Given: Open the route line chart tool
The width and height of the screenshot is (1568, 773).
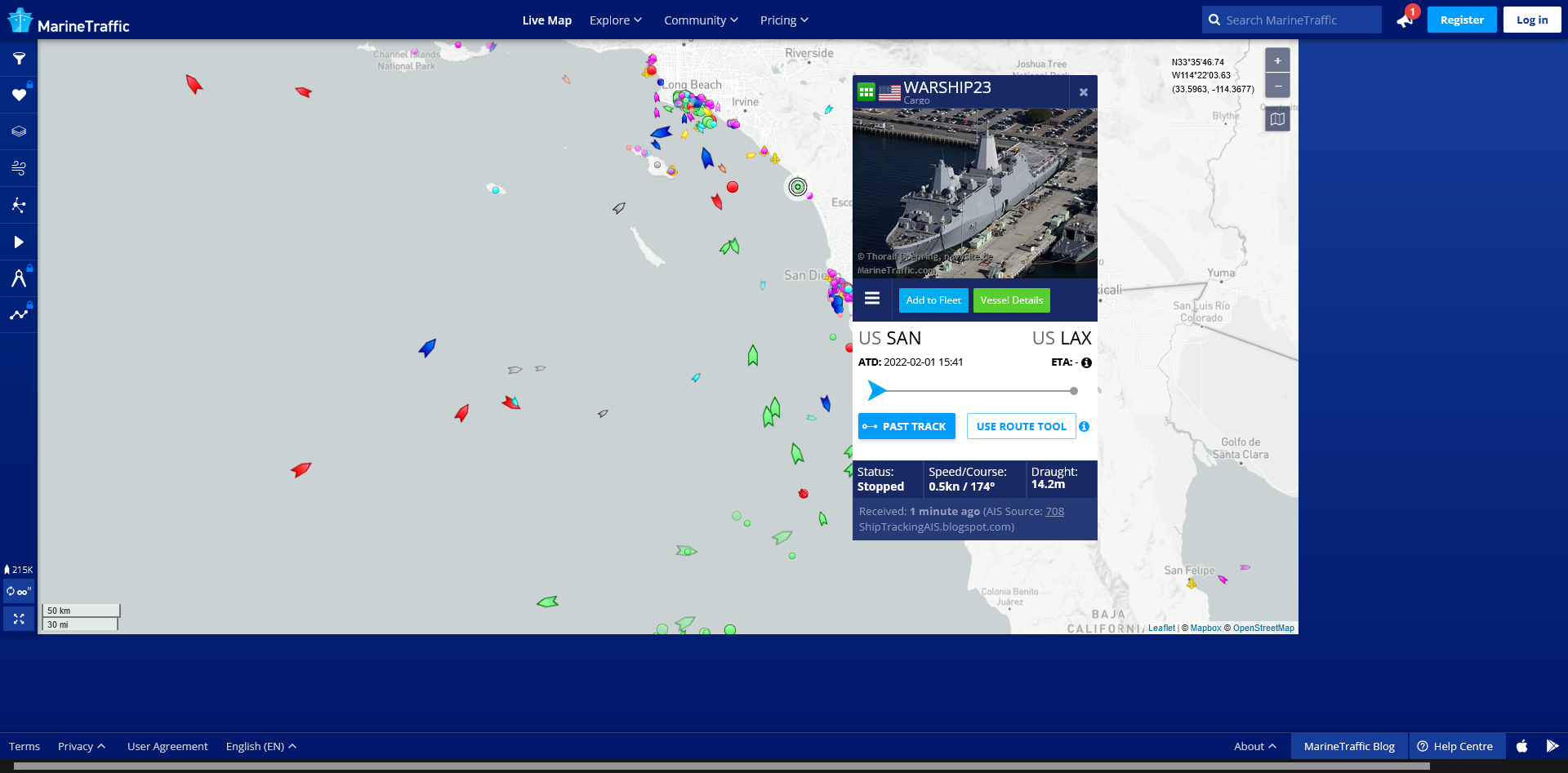Looking at the screenshot, I should point(19,314).
